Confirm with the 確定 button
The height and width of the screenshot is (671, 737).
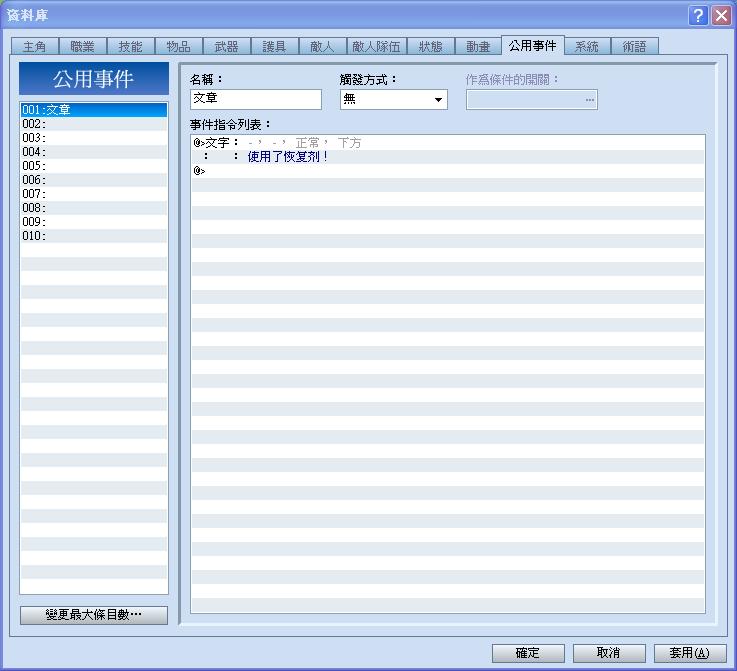528,653
